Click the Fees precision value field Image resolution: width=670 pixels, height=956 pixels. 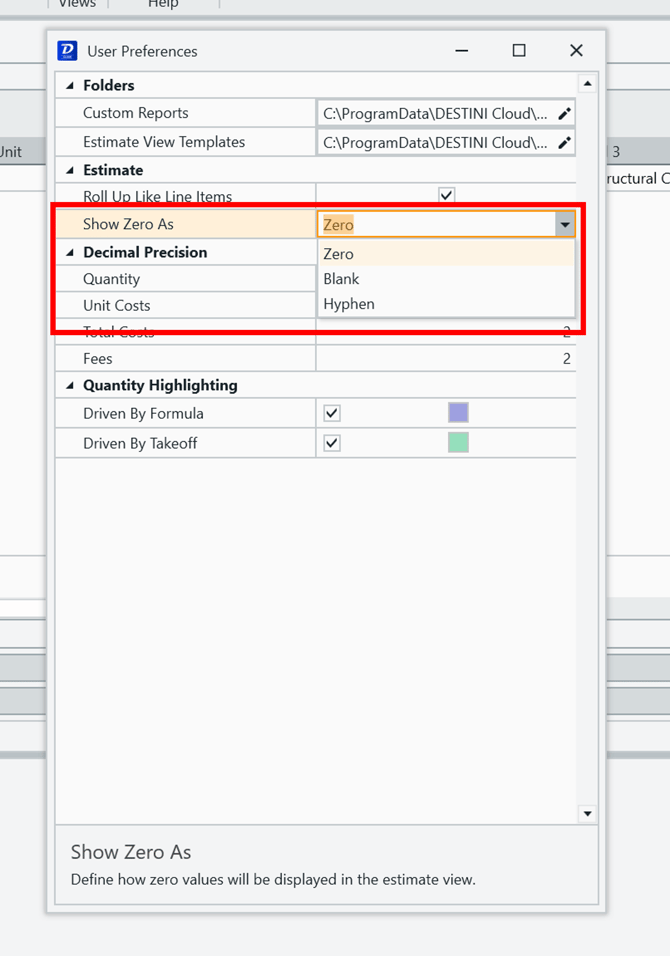pos(446,358)
